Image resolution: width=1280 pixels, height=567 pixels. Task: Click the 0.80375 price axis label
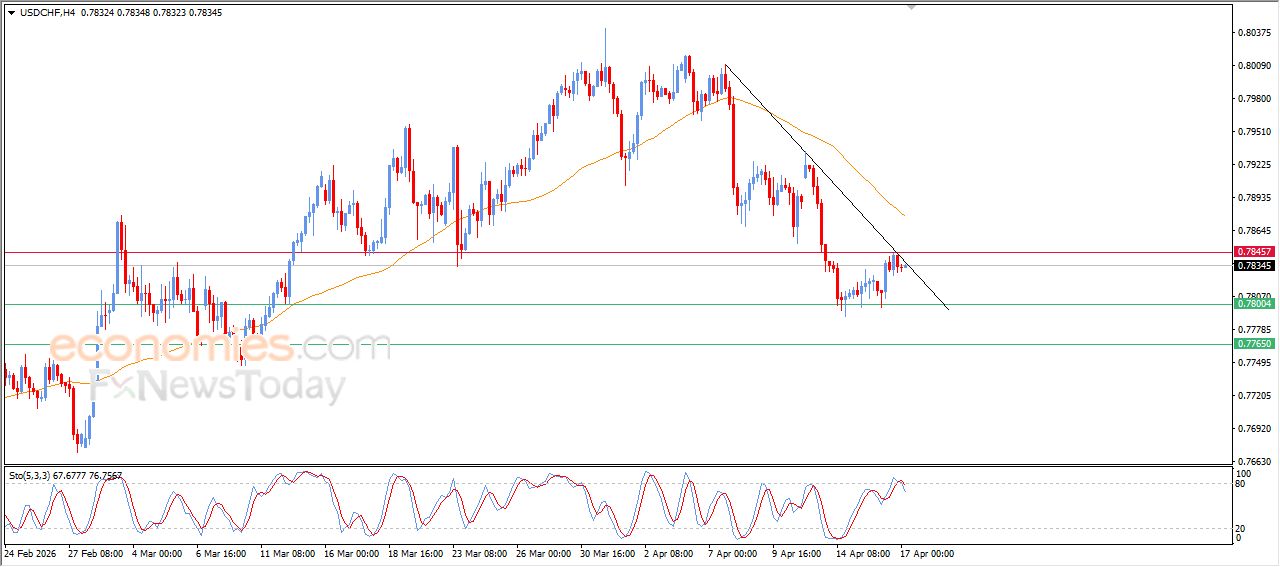pos(1253,33)
